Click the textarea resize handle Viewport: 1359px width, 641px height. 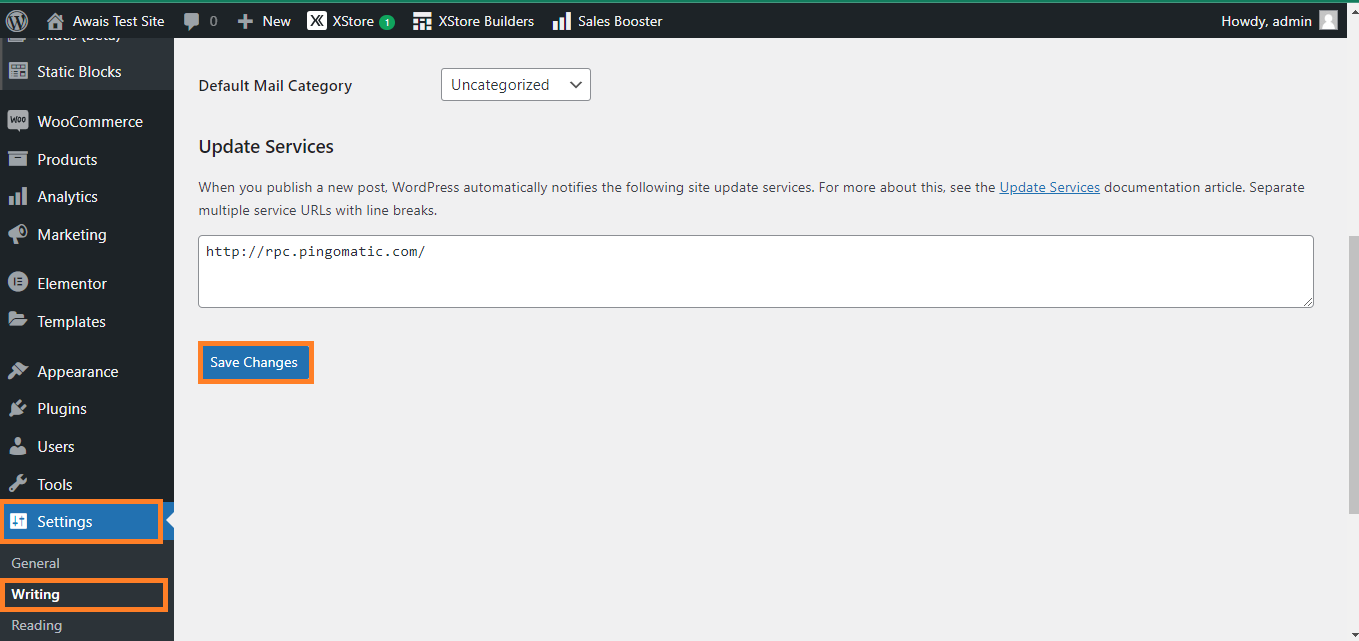tap(1307, 300)
